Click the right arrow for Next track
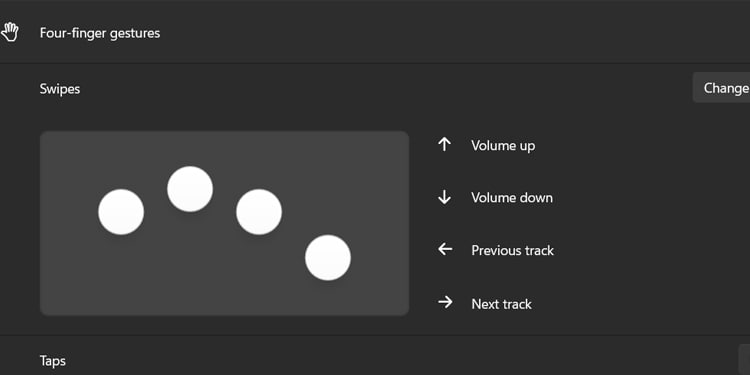The height and width of the screenshot is (375, 750). coord(445,302)
